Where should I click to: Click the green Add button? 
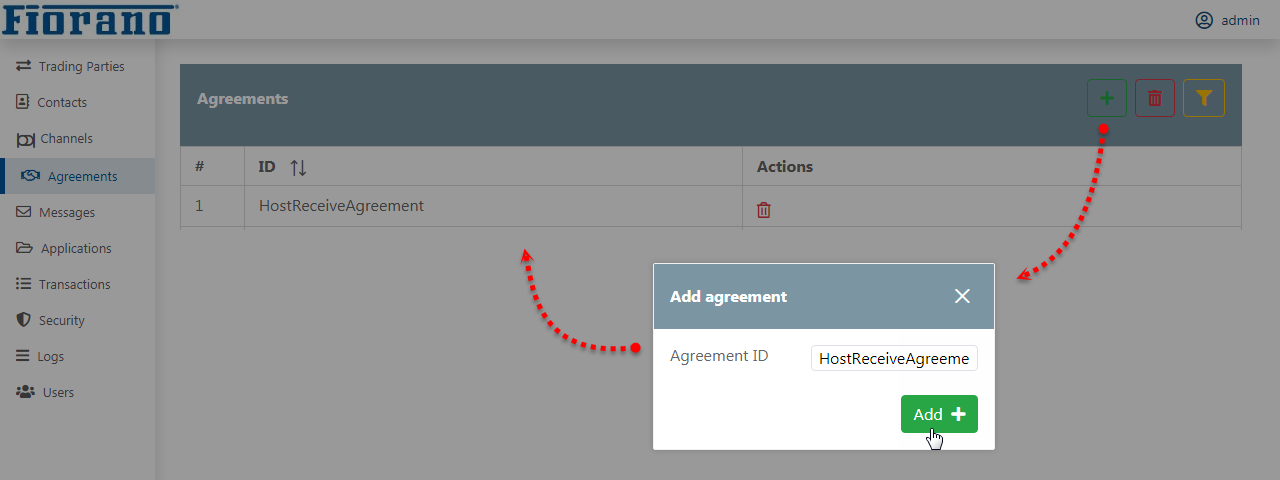(x=939, y=414)
